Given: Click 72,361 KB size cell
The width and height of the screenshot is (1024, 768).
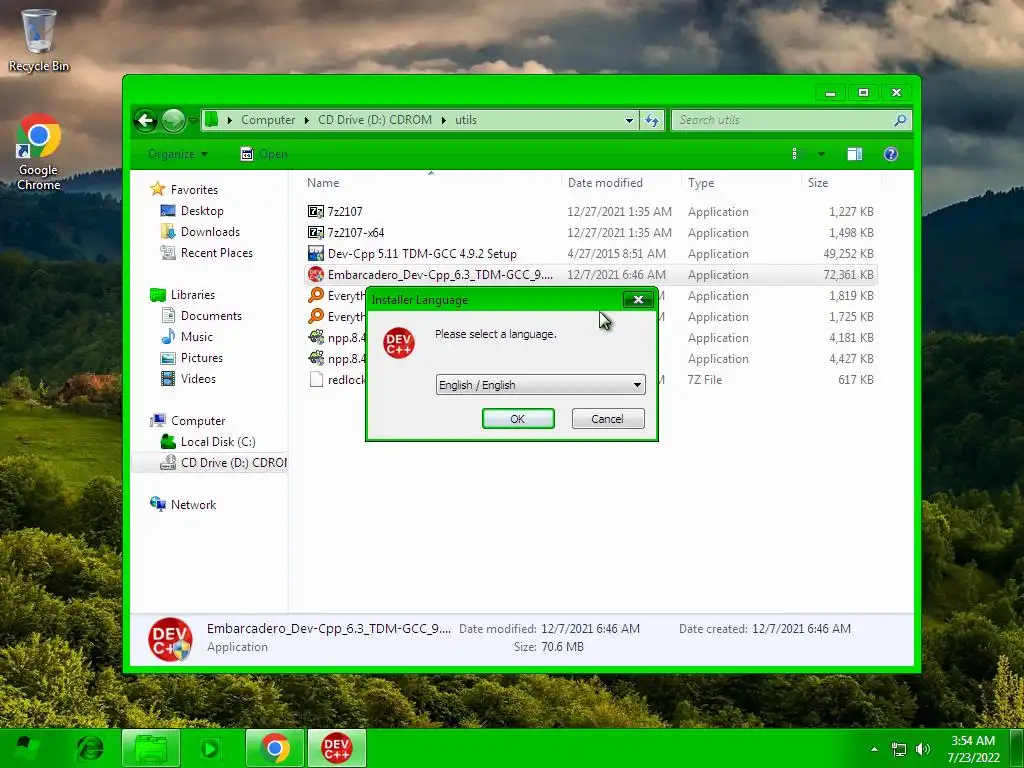Looking at the screenshot, I should (848, 275).
